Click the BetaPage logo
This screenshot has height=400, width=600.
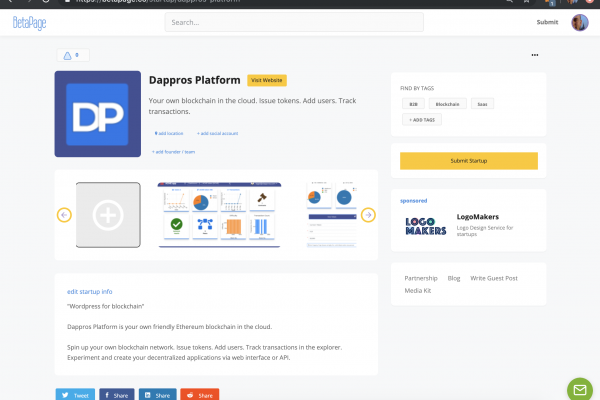pos(29,23)
